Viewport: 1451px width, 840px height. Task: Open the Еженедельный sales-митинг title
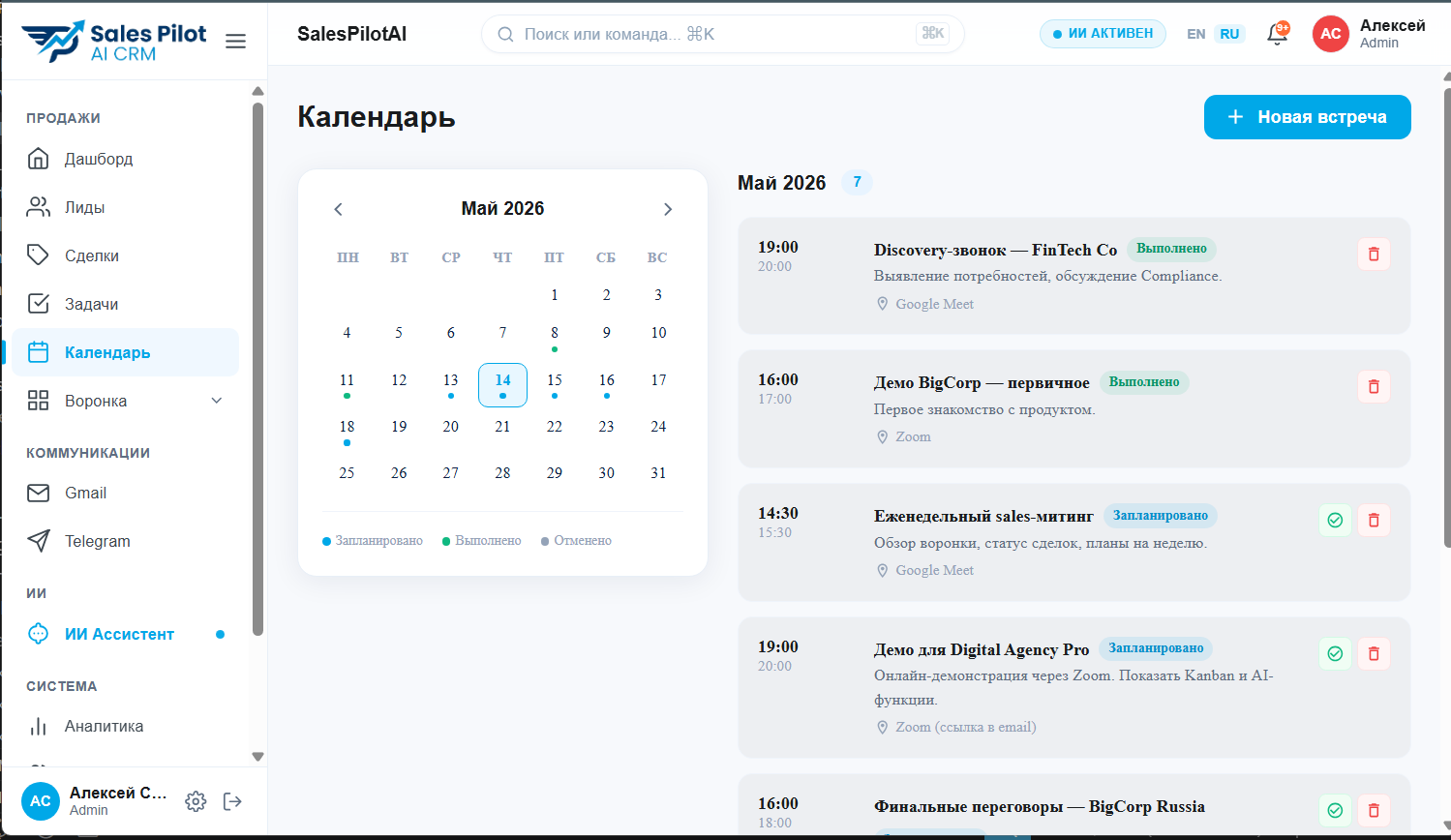point(983,516)
